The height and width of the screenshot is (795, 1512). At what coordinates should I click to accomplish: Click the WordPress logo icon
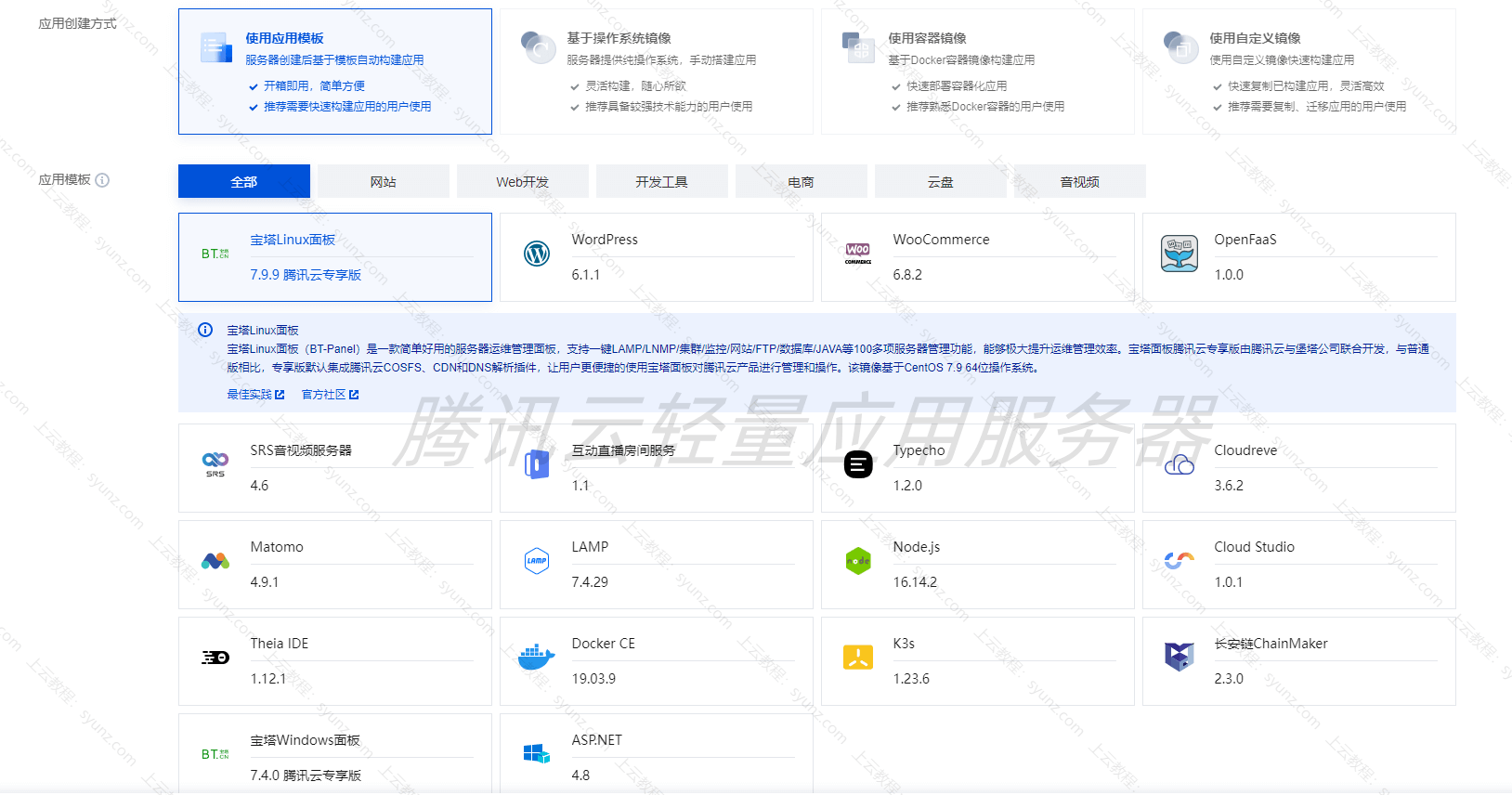[x=537, y=253]
